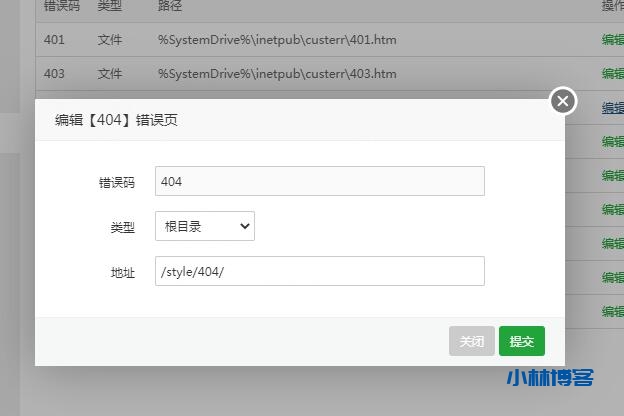Click the 类型 column header in the table
Viewport: 624px width, 416px height.
pos(110,6)
